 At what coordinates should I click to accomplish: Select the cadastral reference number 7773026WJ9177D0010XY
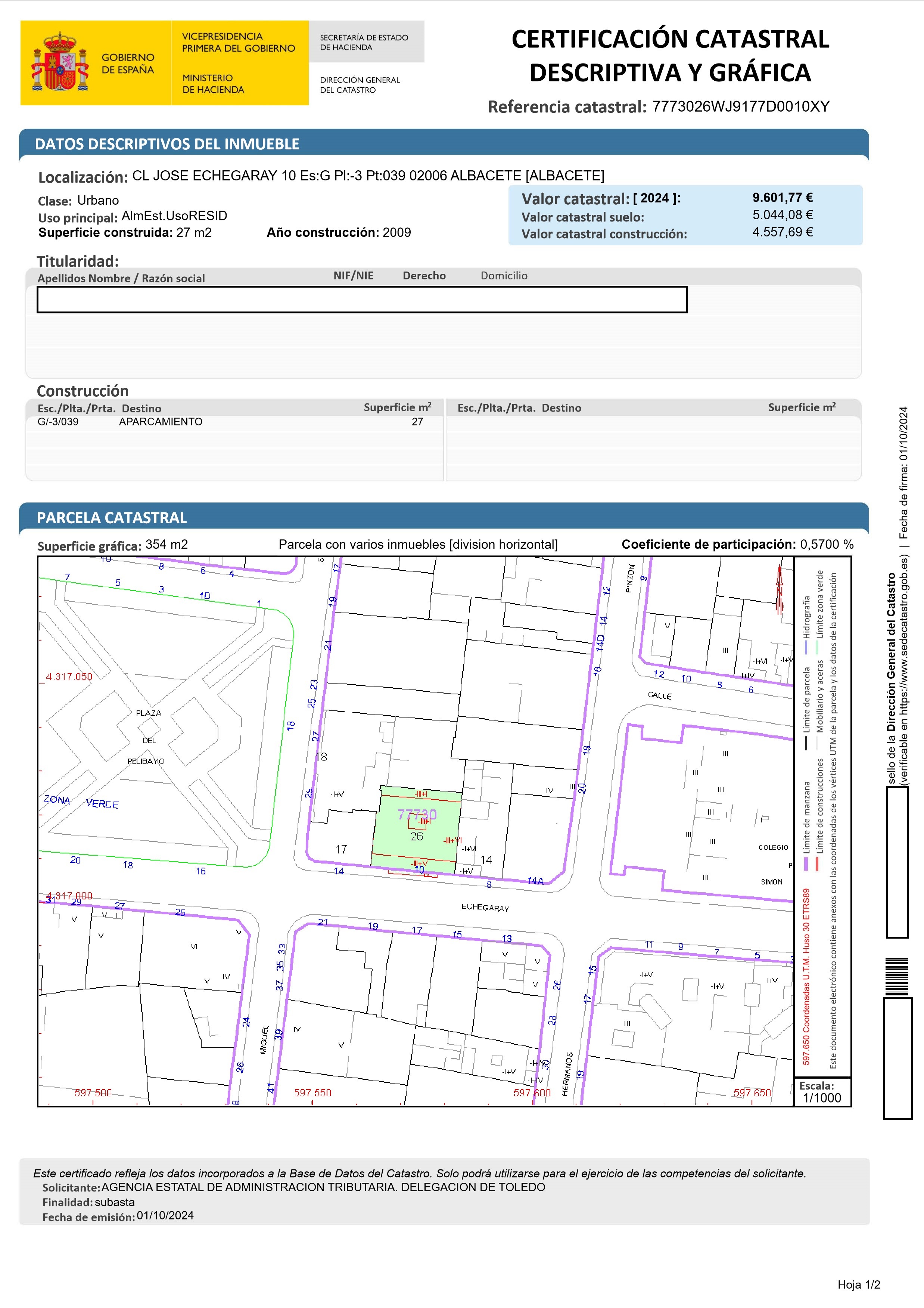pos(741,106)
